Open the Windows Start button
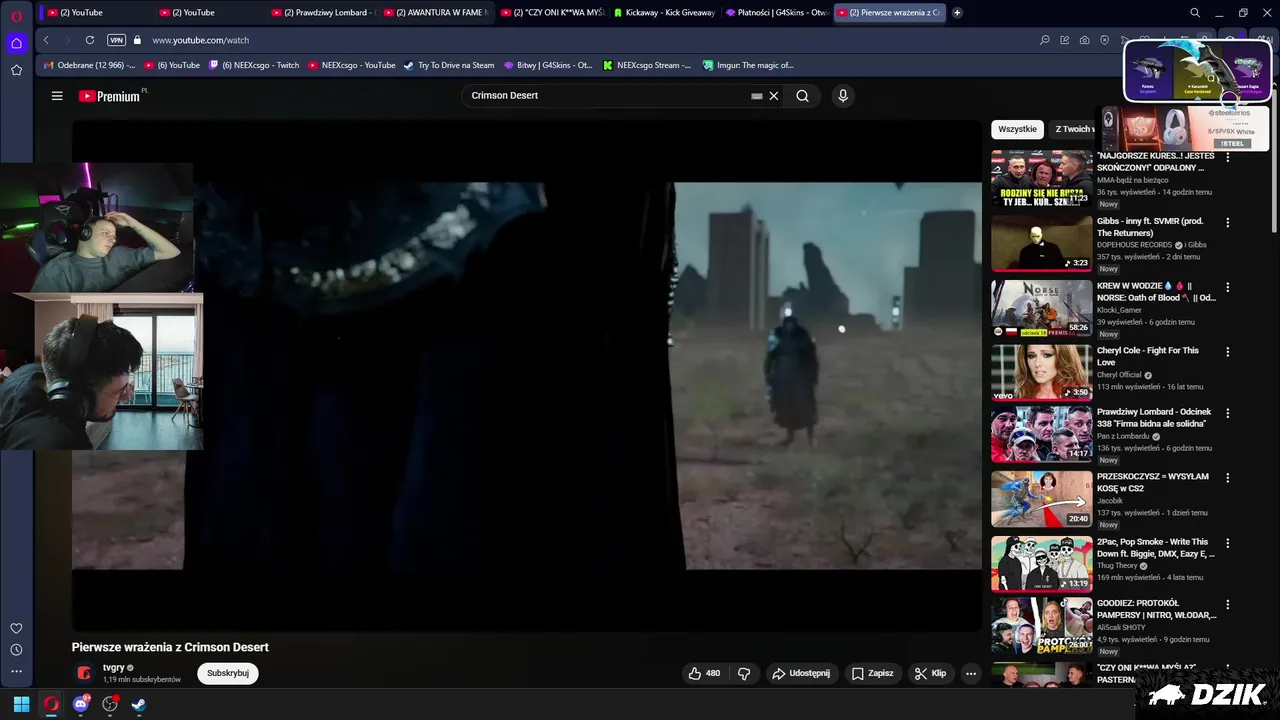Screen dimensions: 1280x720 pyautogui.click(x=21, y=704)
